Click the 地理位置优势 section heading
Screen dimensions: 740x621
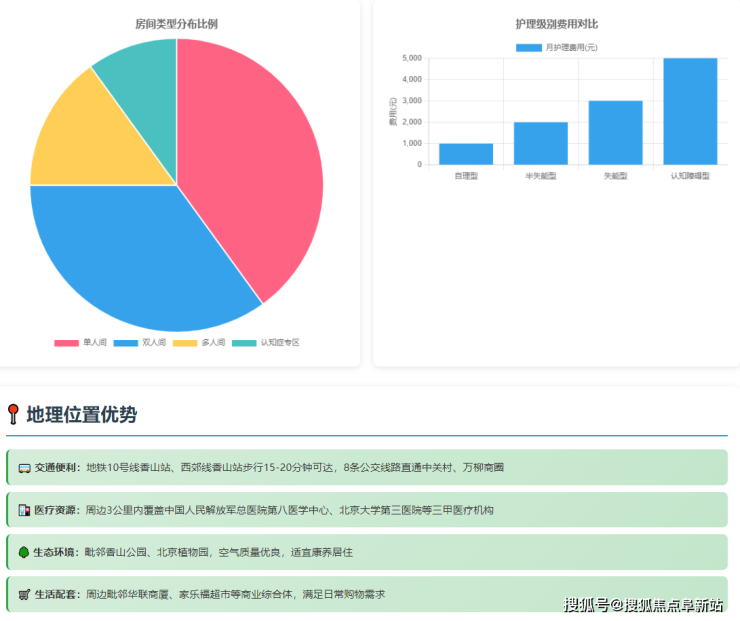pyautogui.click(x=82, y=415)
